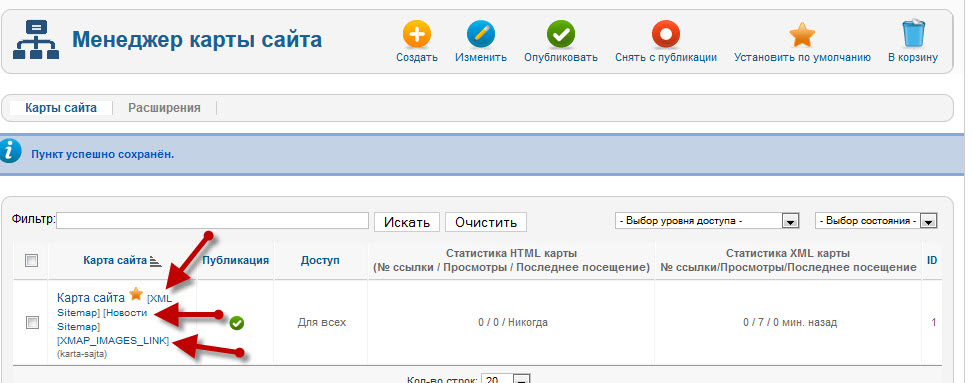Click the blue info icon in the message bar
The height and width of the screenshot is (383, 973).
[x=9, y=152]
